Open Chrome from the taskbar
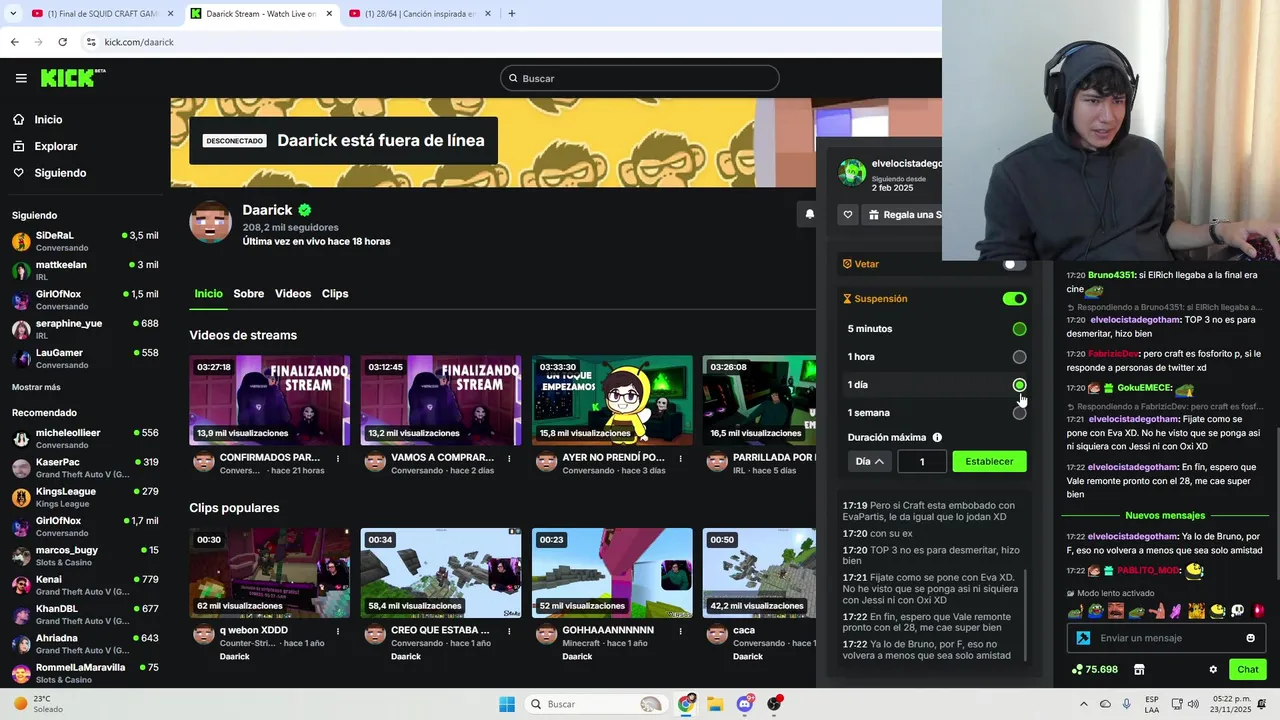Viewport: 1280px width, 720px height. 686,704
